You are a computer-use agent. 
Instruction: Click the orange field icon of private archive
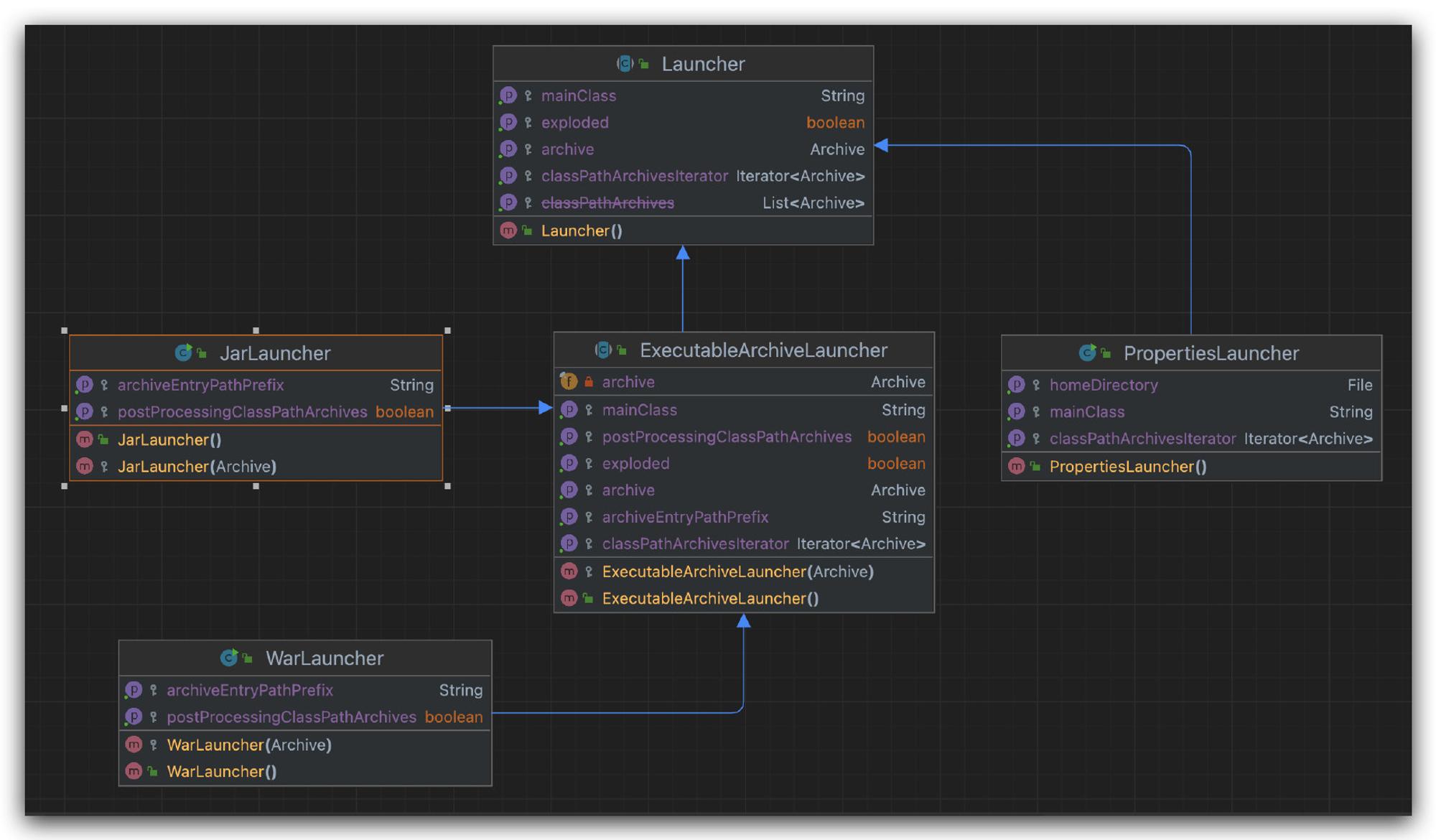[x=569, y=382]
